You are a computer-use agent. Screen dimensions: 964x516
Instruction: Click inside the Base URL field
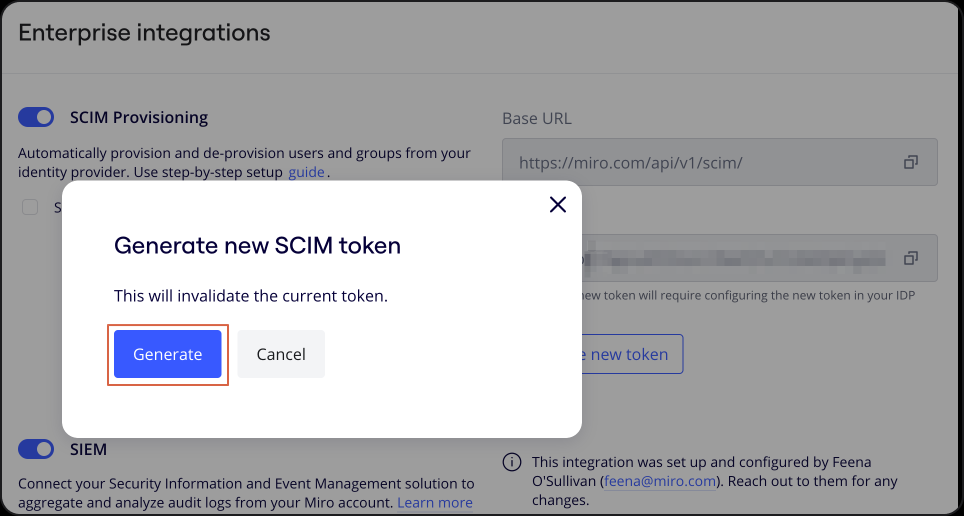tap(720, 162)
